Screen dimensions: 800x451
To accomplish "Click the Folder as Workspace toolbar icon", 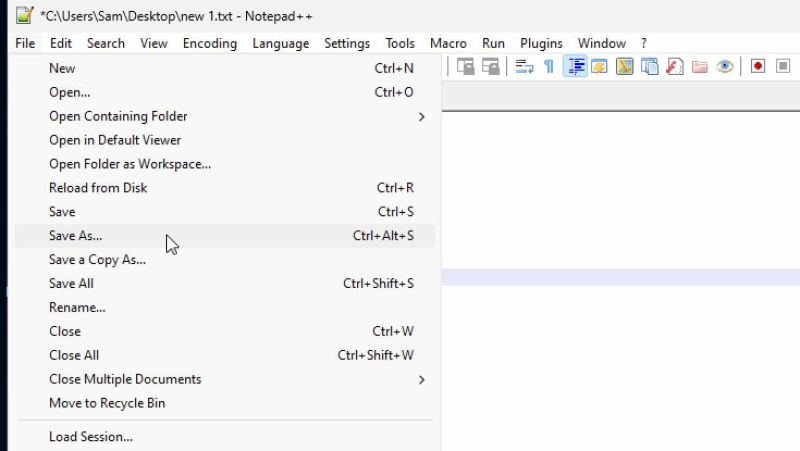I will pyautogui.click(x=699, y=67).
